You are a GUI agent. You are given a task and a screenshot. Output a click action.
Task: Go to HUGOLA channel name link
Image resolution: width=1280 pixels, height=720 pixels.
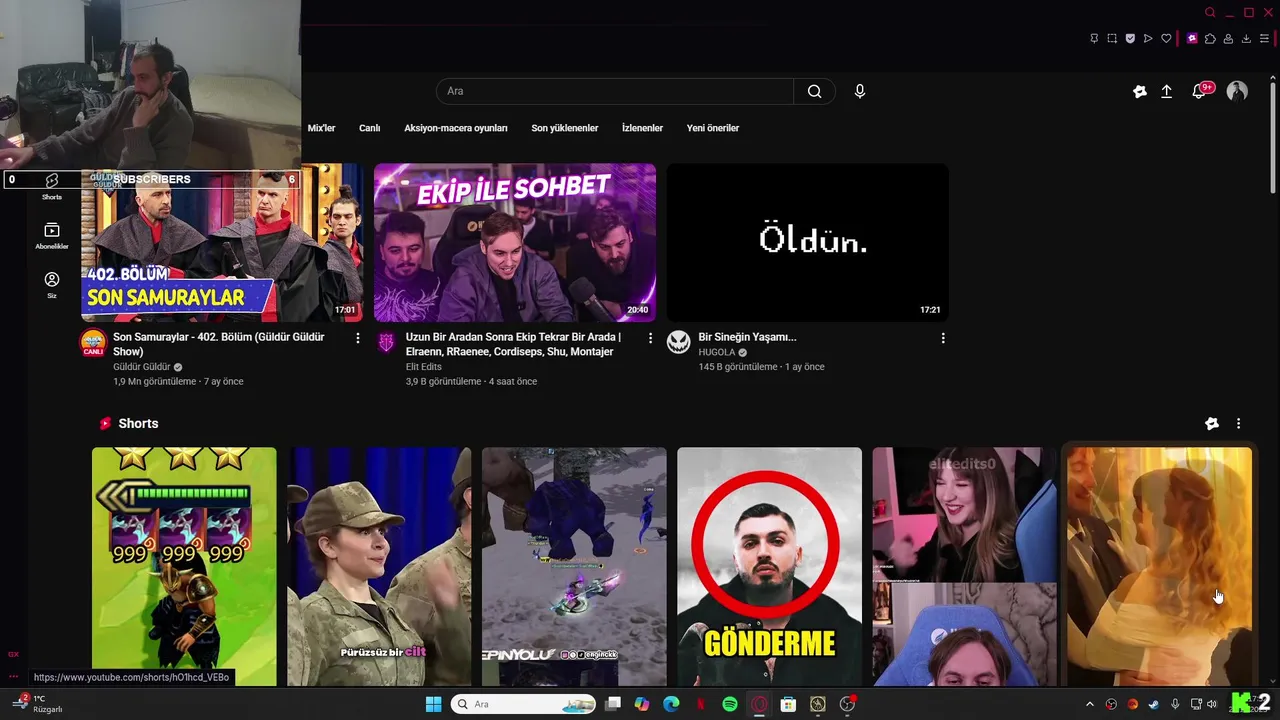coord(717,352)
